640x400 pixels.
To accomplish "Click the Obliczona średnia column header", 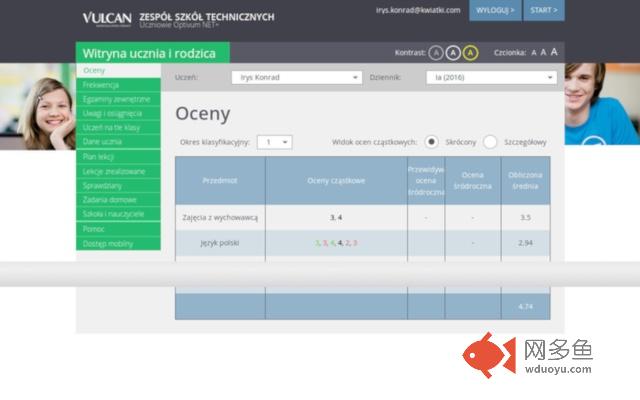I will click(x=525, y=180).
